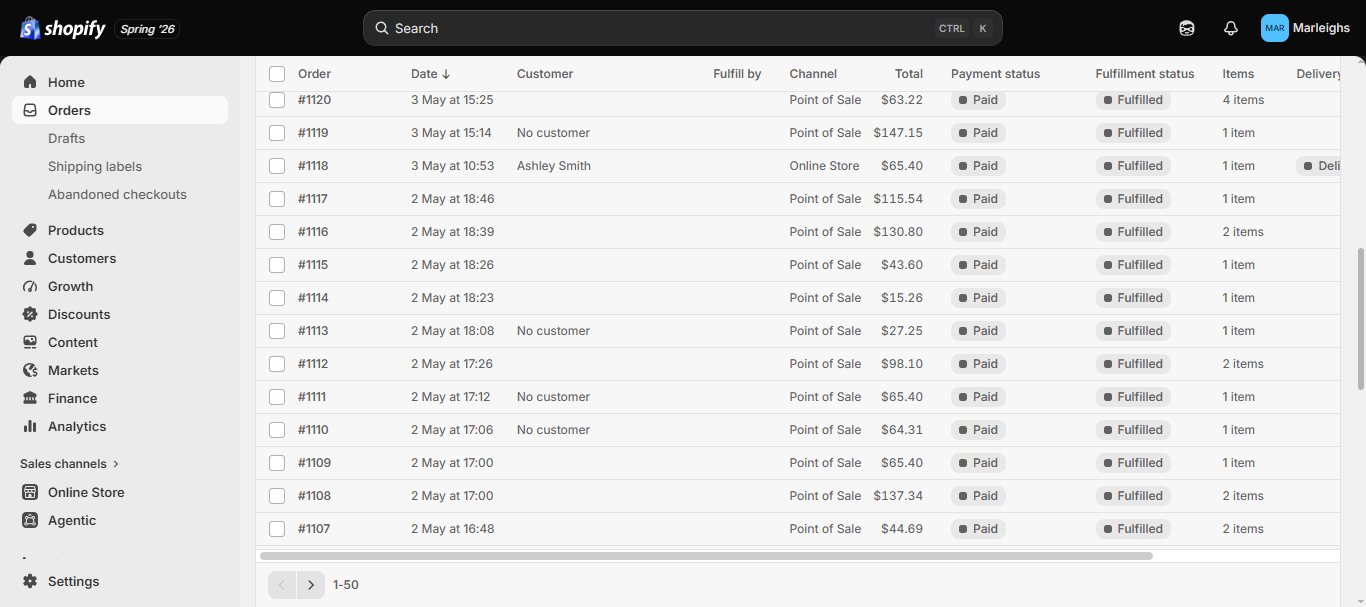Click the Total column header
Screen dimensions: 1366x607
(909, 74)
